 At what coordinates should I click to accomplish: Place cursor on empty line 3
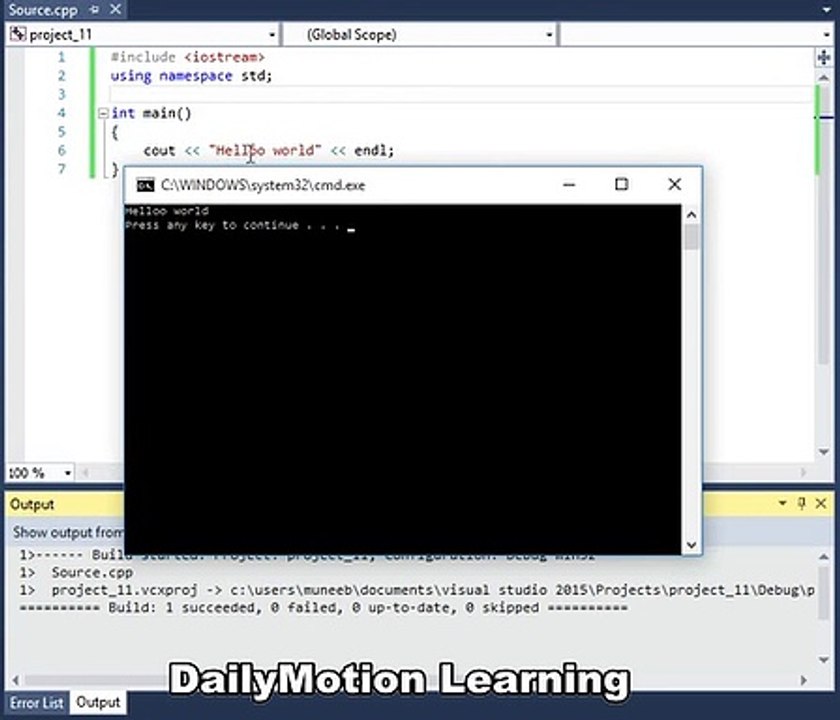[461, 94]
